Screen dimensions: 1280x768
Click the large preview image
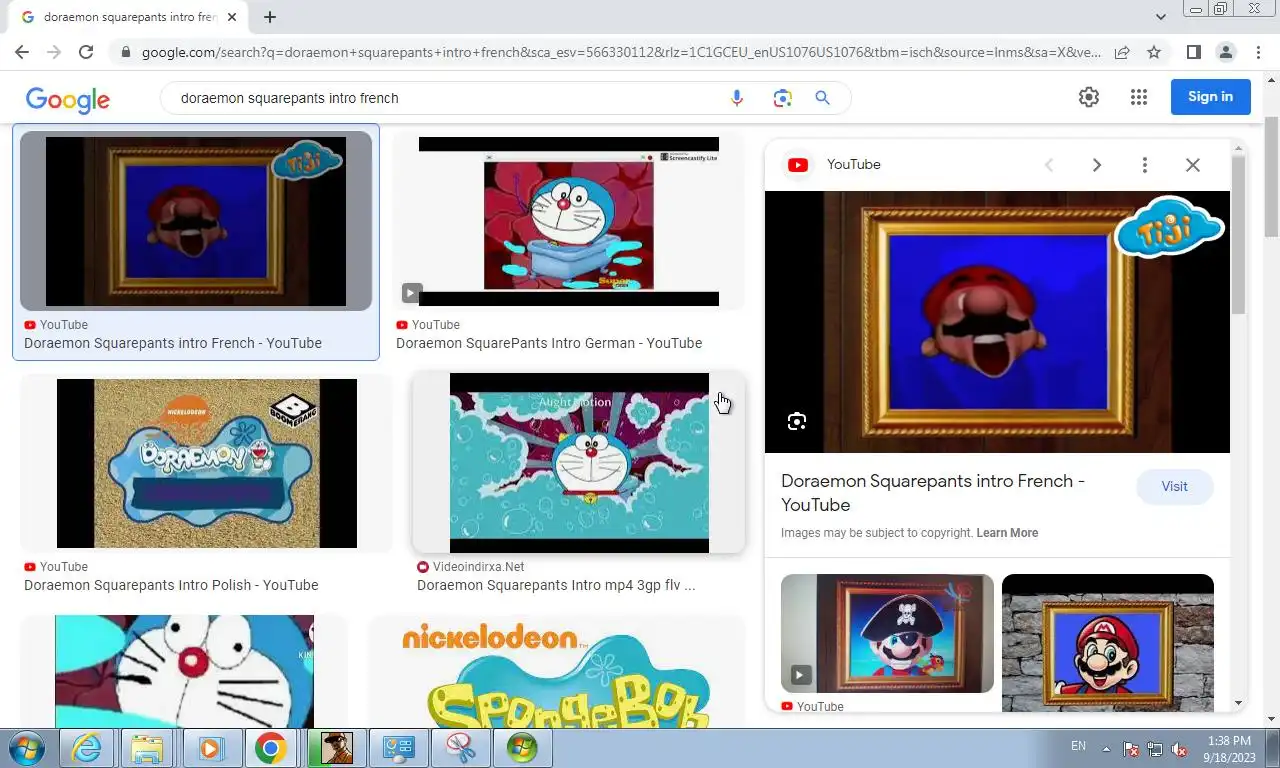point(997,322)
